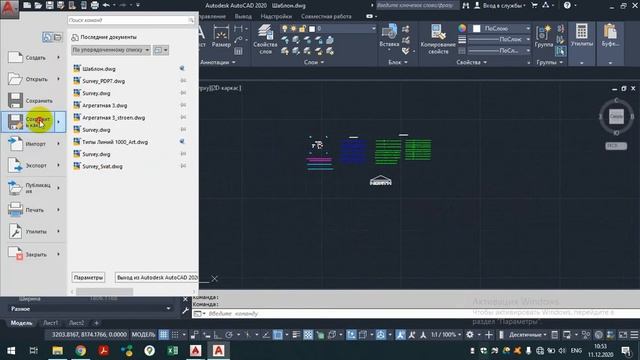Click object color wheel in Свойства panel

[462, 28]
